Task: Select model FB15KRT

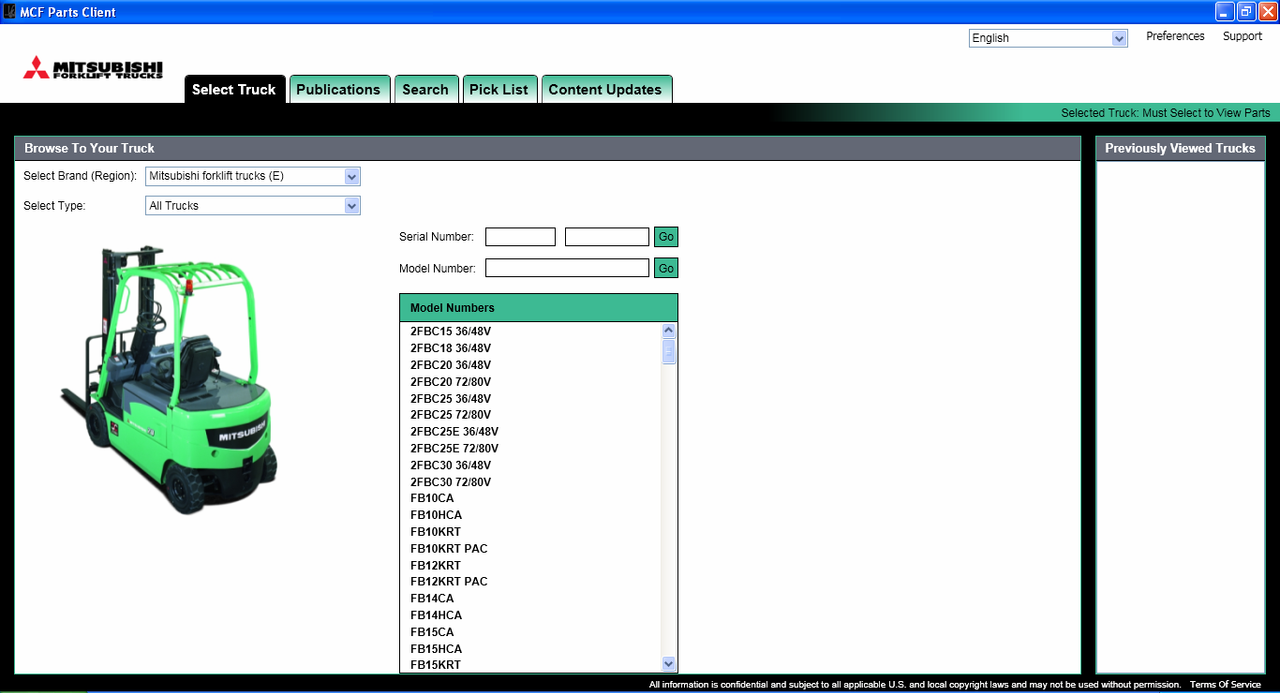Action: (435, 665)
